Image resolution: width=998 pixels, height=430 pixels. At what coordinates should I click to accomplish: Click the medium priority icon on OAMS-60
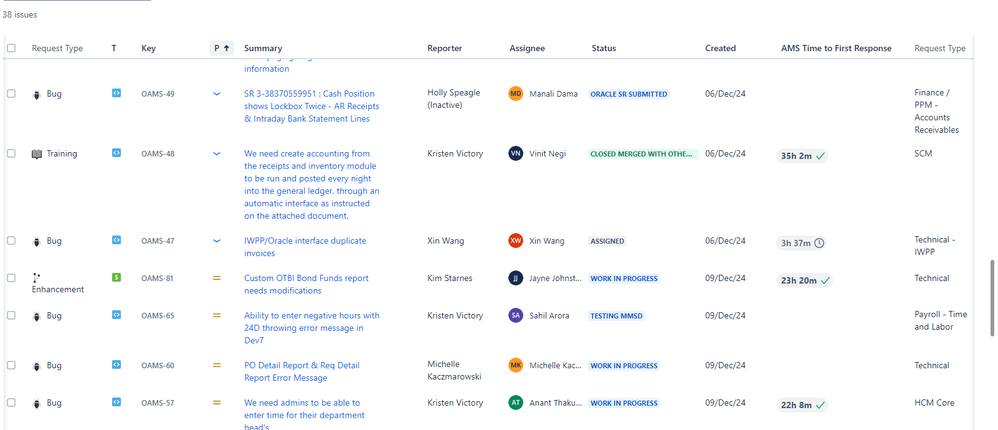point(216,365)
